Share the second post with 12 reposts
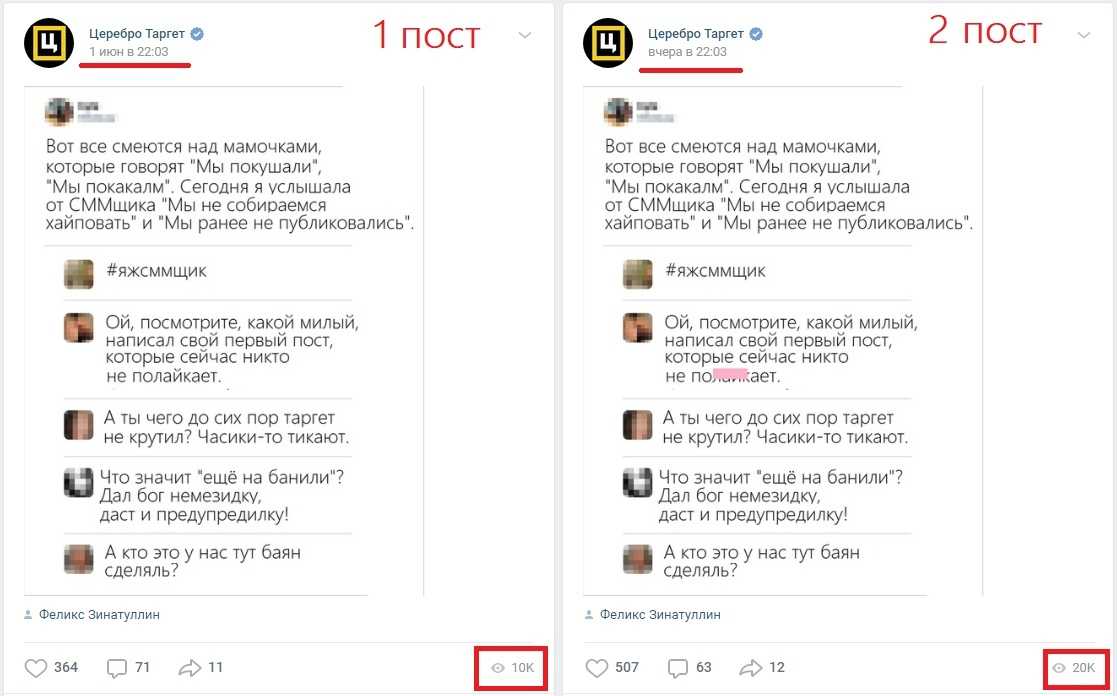1117x696 pixels. 762,668
